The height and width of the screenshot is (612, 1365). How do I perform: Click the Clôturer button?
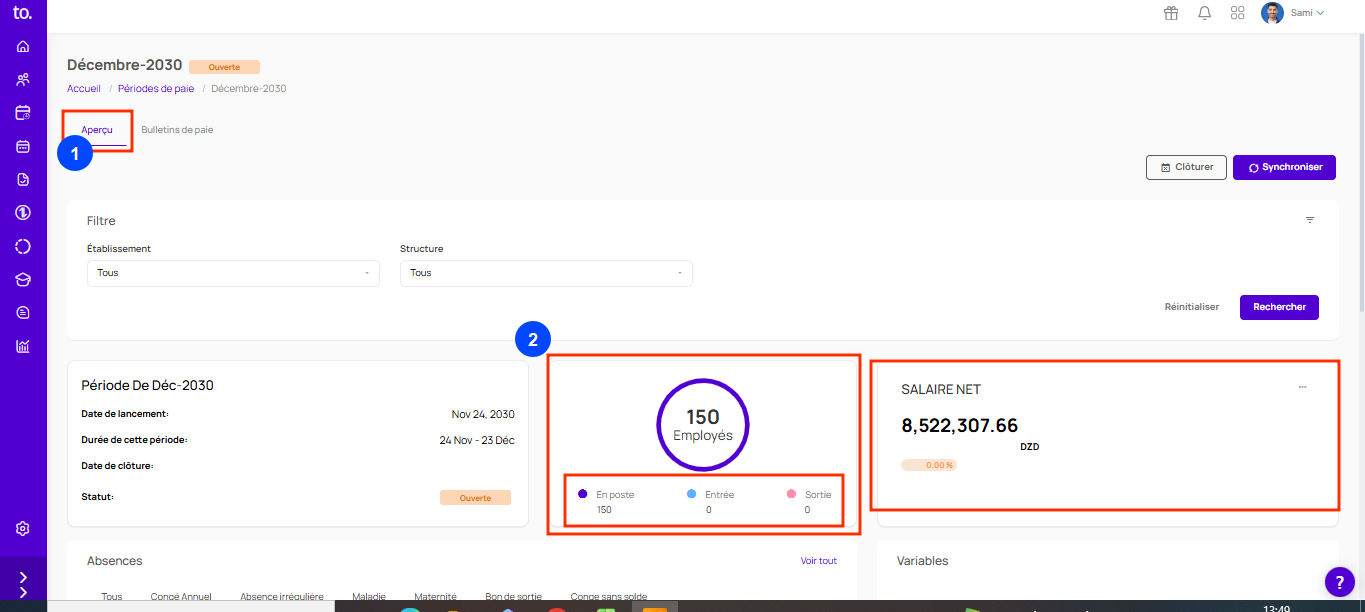pyautogui.click(x=1186, y=167)
